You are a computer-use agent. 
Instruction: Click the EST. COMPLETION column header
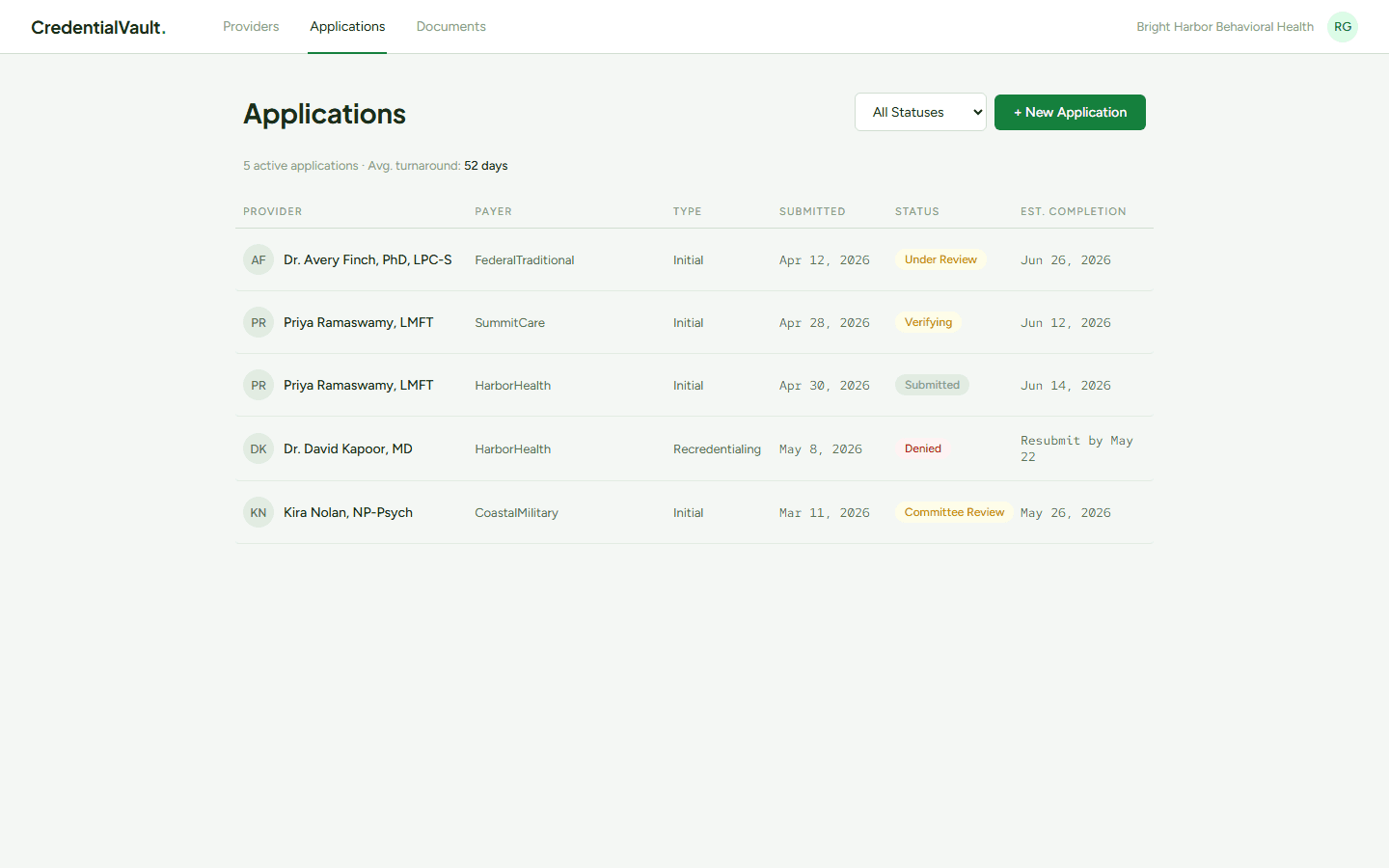pyautogui.click(x=1074, y=211)
